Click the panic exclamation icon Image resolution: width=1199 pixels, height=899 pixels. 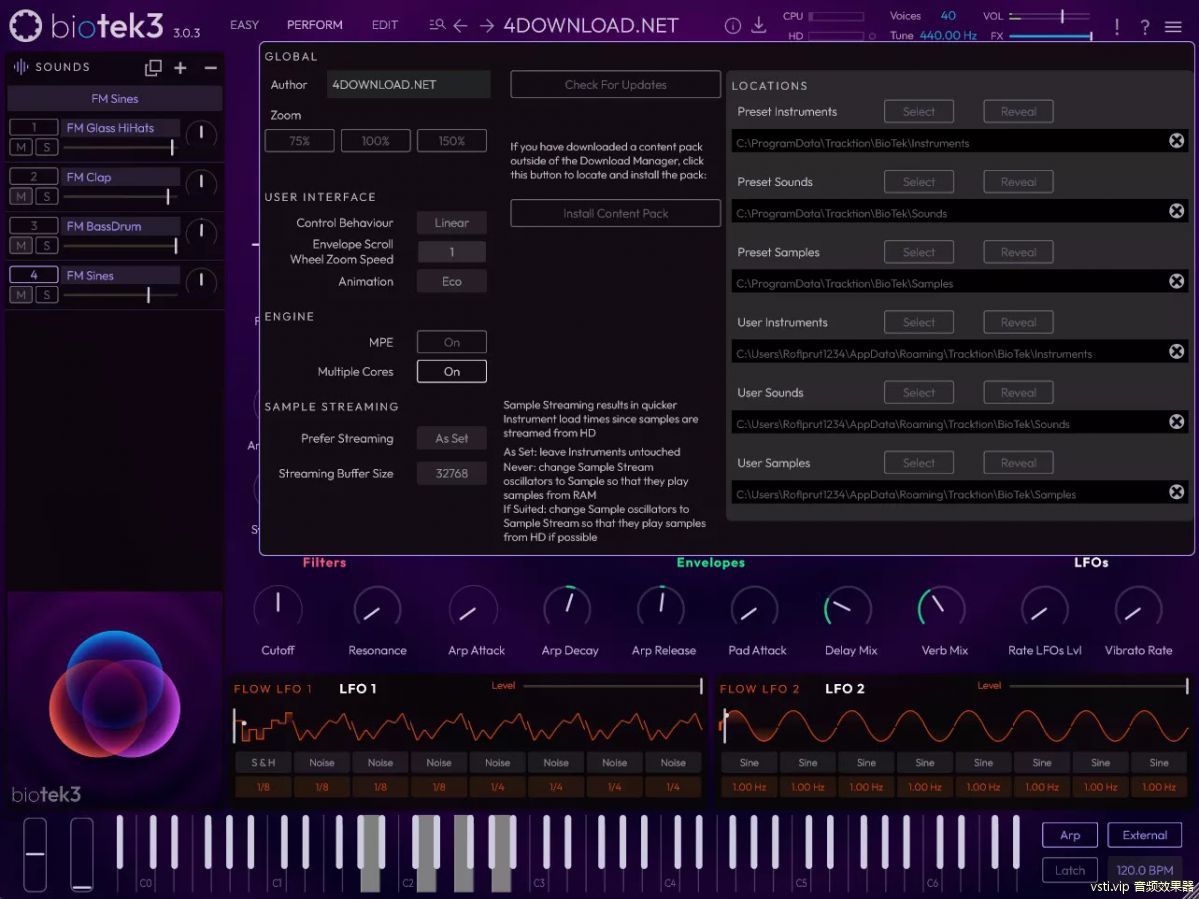[1117, 27]
